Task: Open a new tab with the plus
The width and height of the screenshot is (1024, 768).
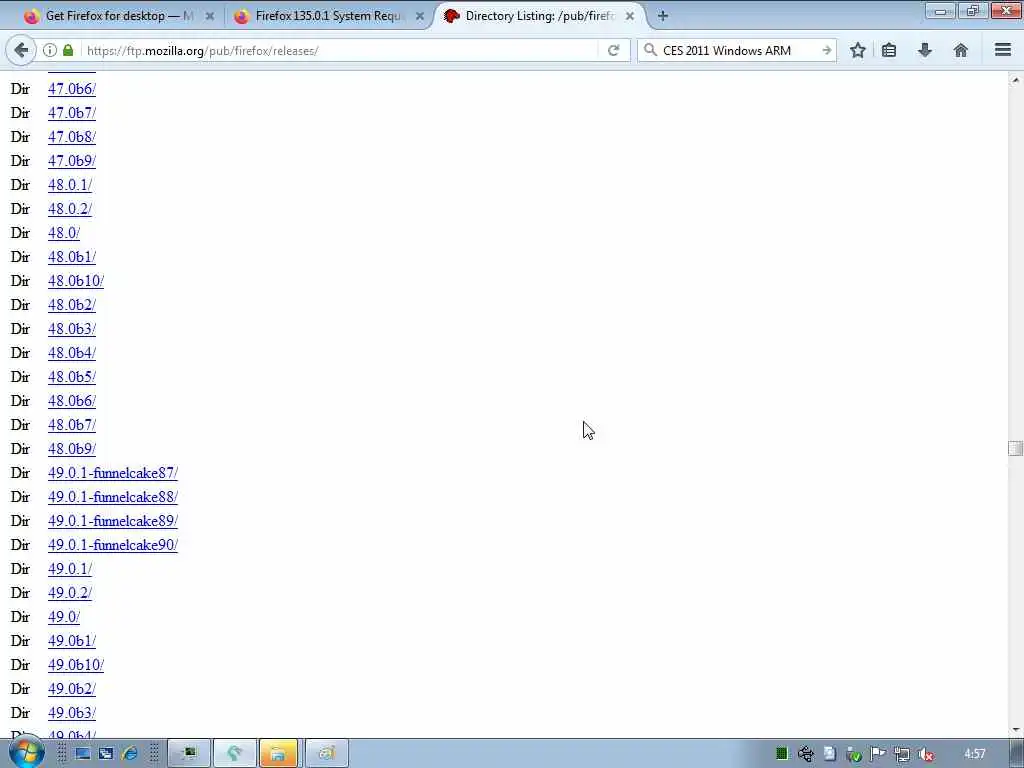Action: [x=663, y=16]
